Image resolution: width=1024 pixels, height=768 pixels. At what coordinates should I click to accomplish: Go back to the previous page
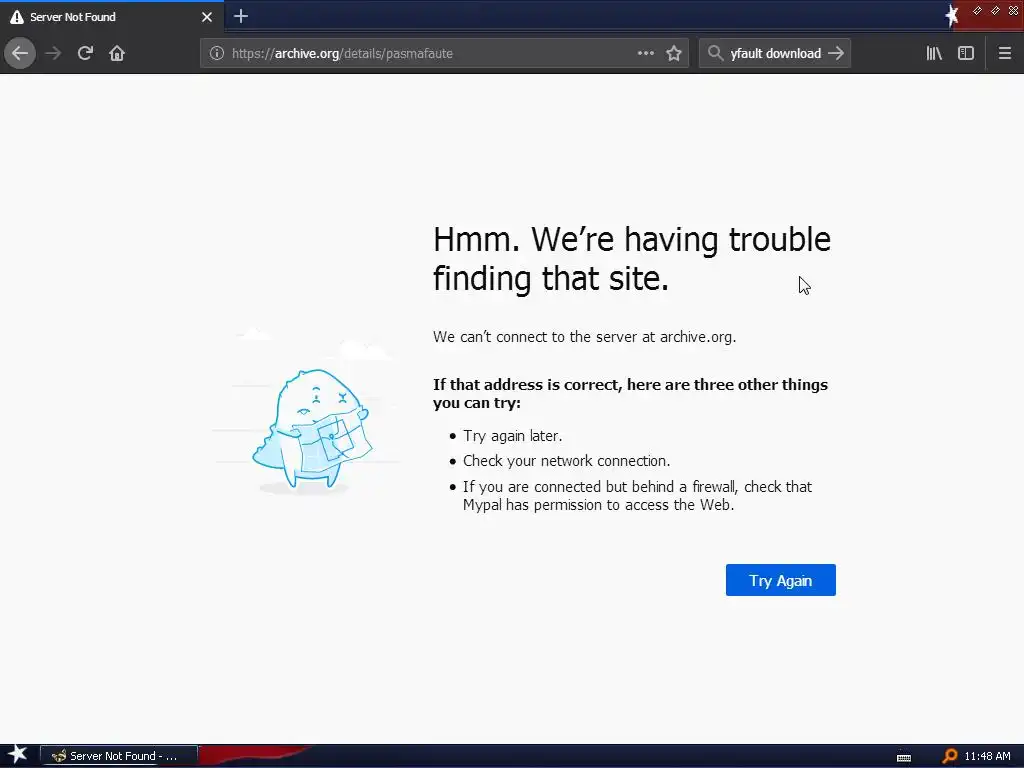[x=20, y=54]
